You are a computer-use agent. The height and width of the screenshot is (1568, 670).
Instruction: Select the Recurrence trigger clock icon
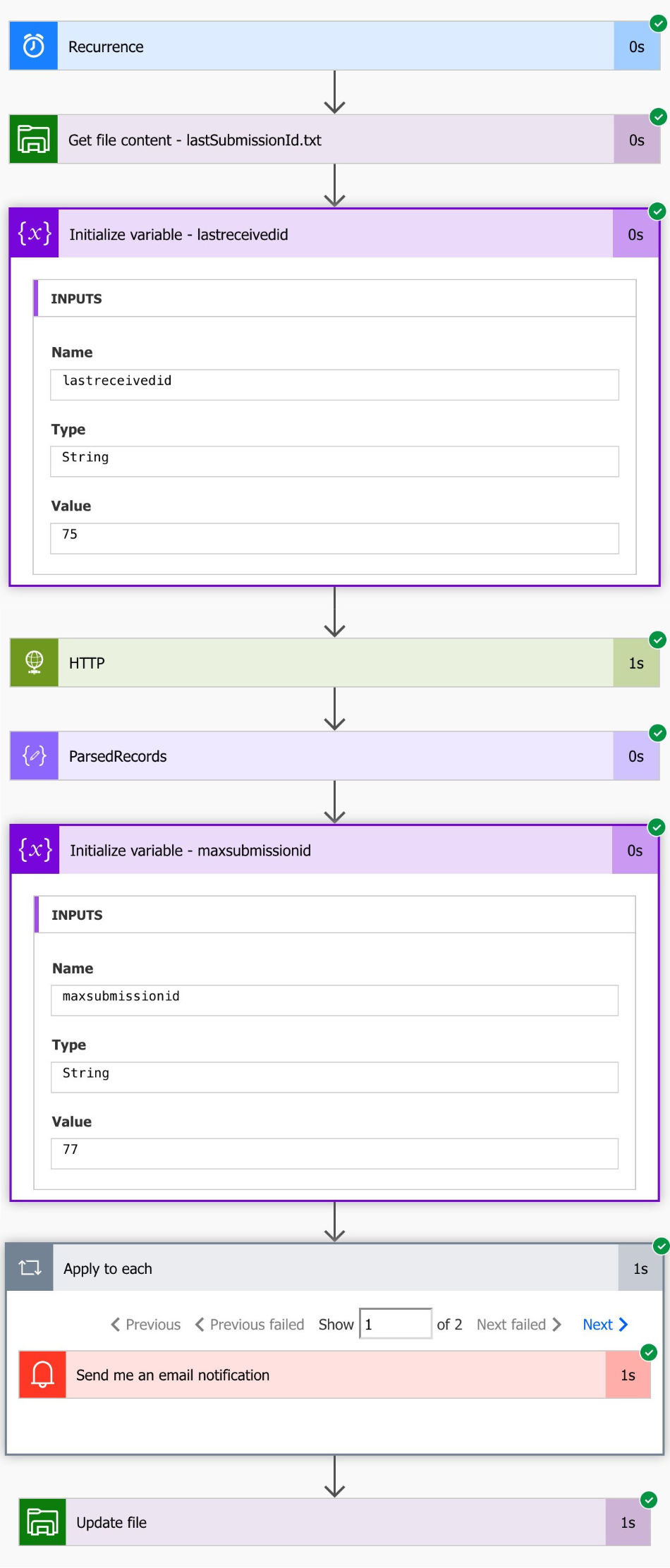point(32,47)
